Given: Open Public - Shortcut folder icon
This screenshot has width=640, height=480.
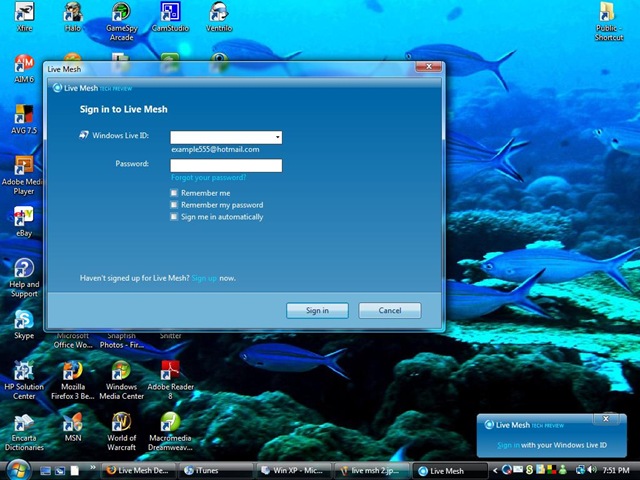Looking at the screenshot, I should (x=609, y=21).
